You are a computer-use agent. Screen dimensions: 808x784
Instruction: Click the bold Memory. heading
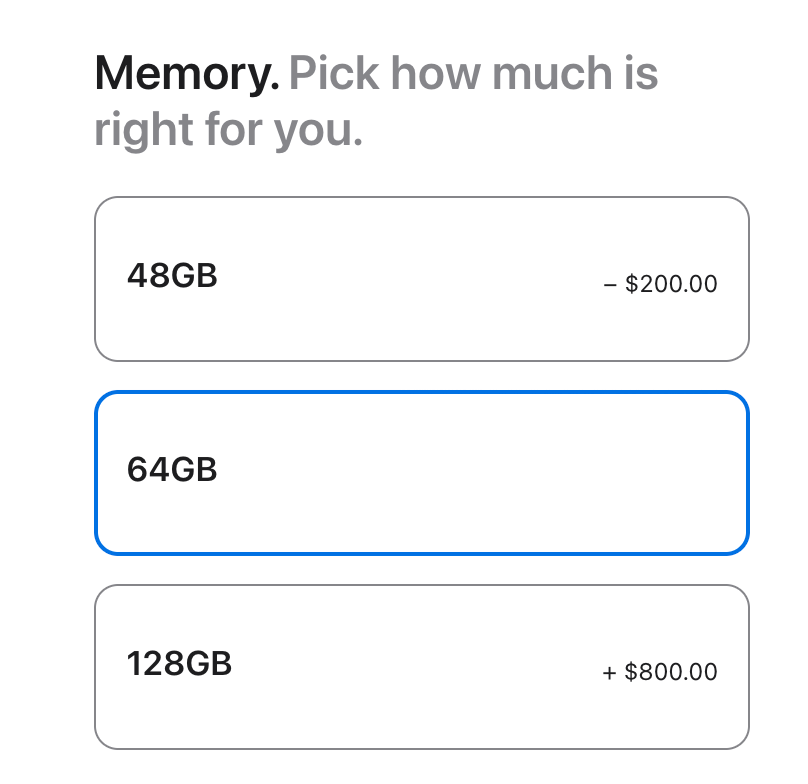pos(187,74)
